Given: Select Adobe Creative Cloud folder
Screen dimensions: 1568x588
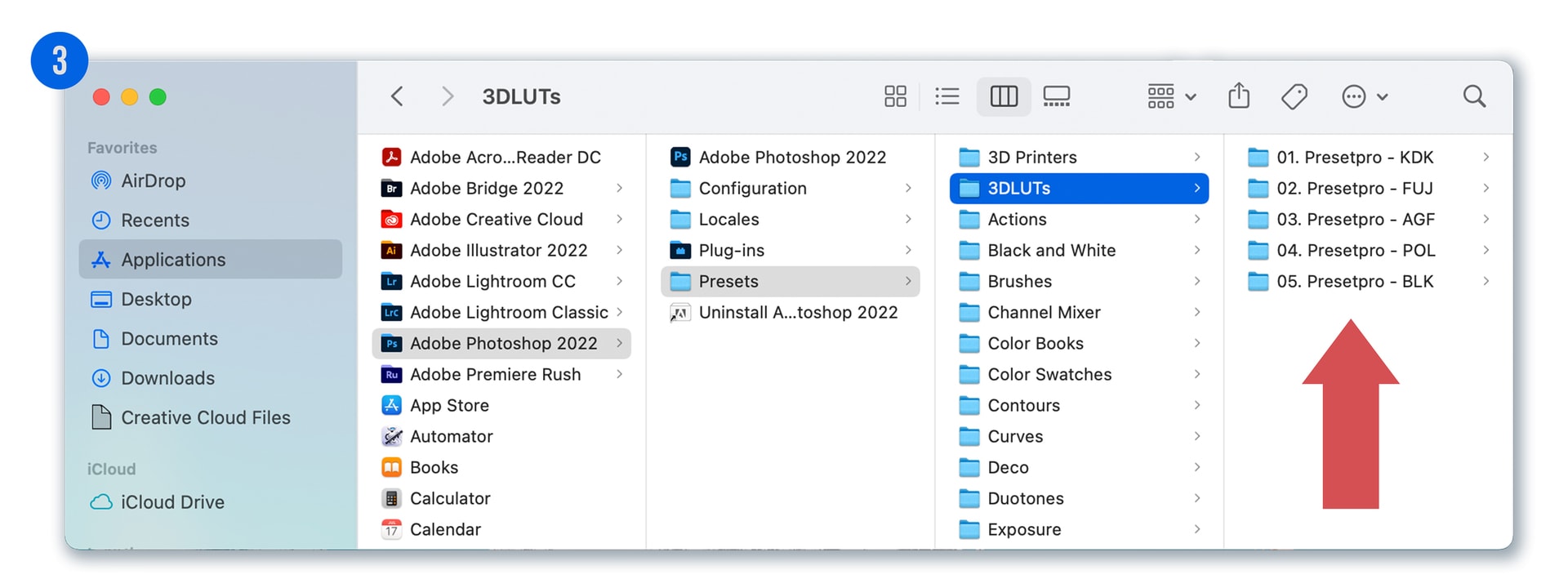Looking at the screenshot, I should (x=501, y=219).
